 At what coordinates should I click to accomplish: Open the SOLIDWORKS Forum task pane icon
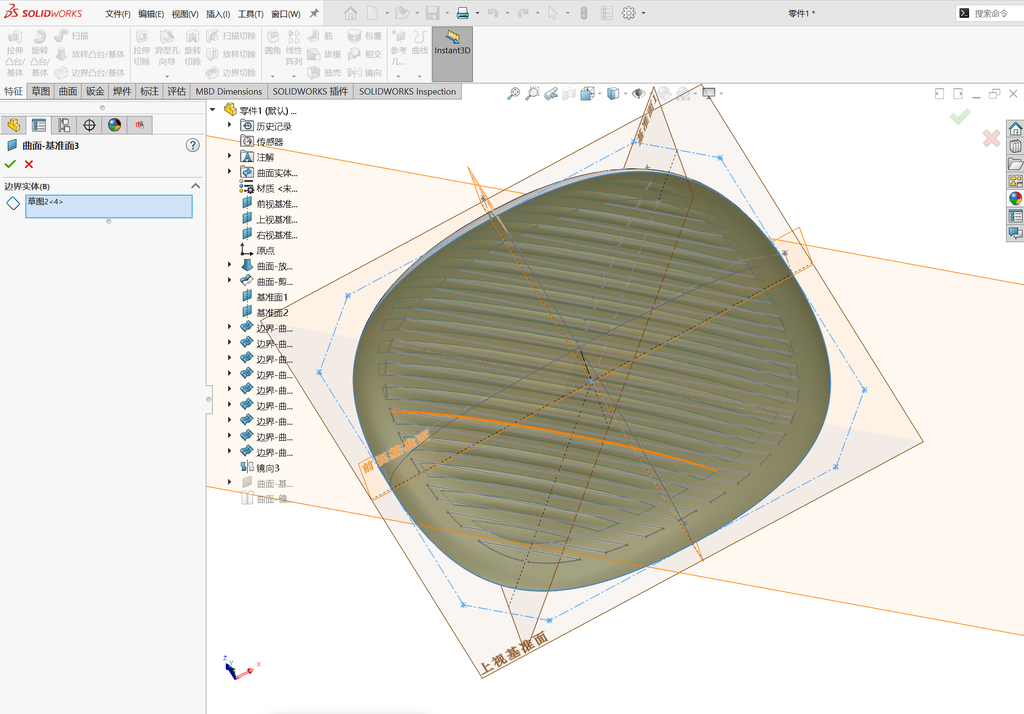(x=1015, y=233)
